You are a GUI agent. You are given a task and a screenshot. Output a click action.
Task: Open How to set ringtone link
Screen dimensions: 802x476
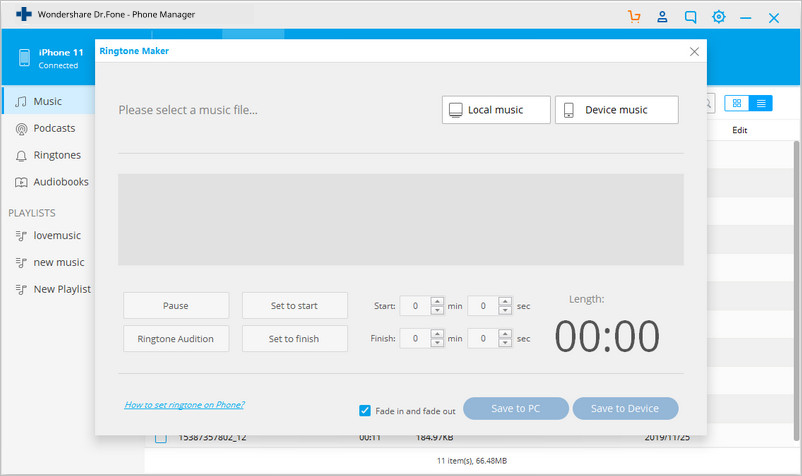[x=184, y=405]
